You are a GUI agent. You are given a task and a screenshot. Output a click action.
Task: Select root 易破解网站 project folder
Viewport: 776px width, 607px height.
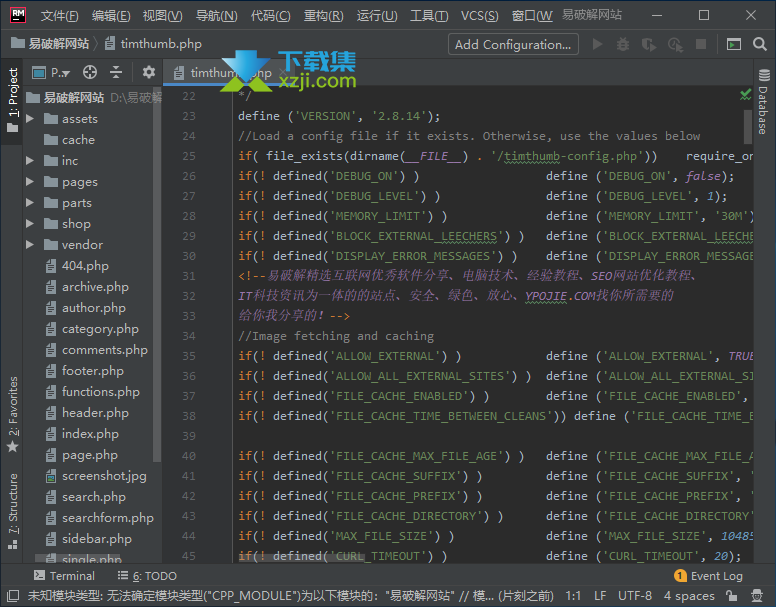73,98
